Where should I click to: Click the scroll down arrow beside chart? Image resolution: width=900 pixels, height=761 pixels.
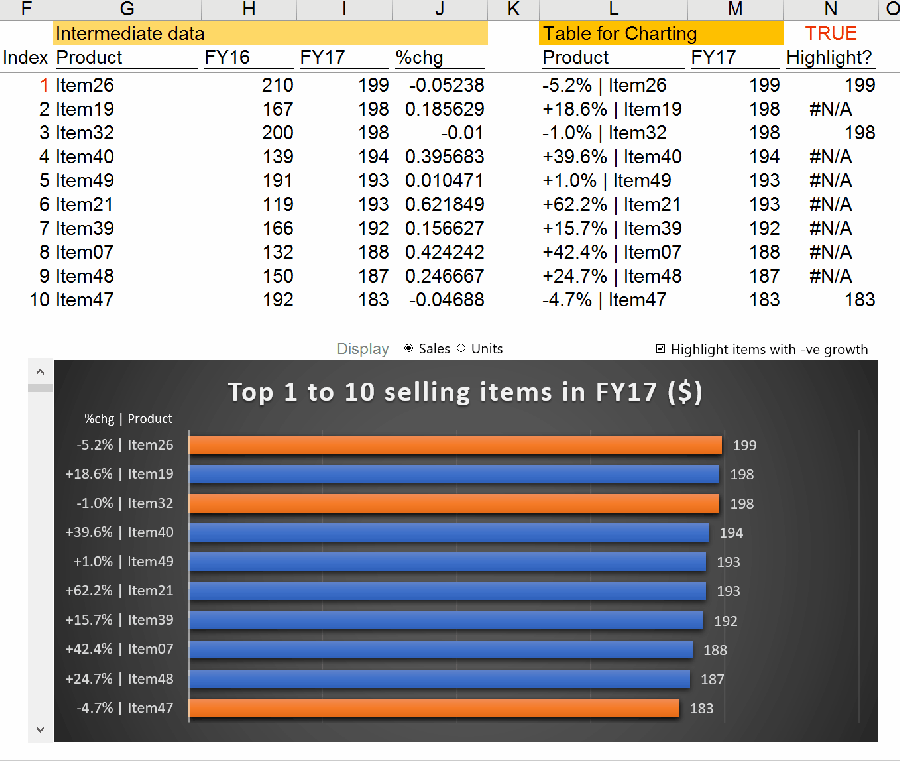tap(40, 730)
